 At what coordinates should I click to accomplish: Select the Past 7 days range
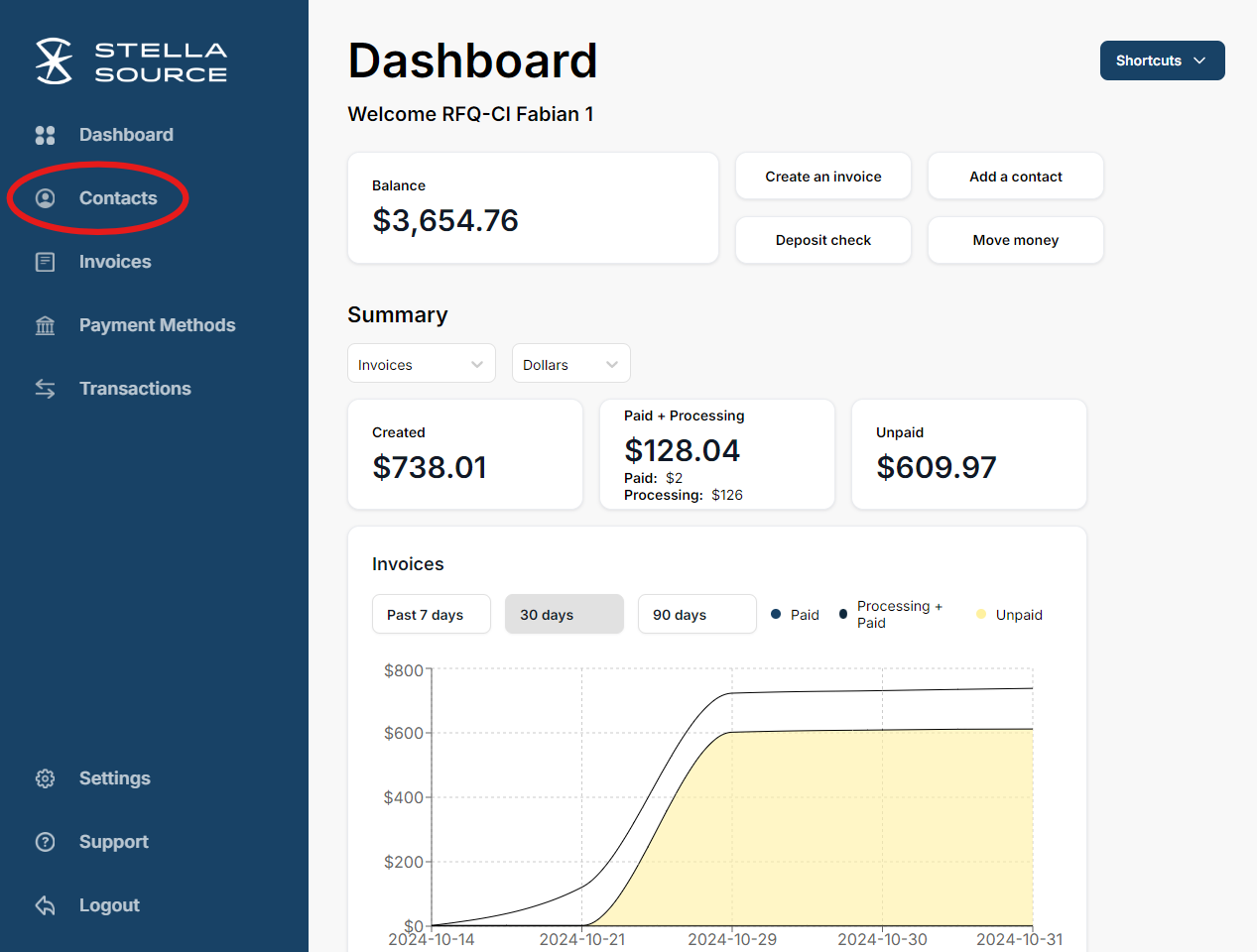click(431, 614)
